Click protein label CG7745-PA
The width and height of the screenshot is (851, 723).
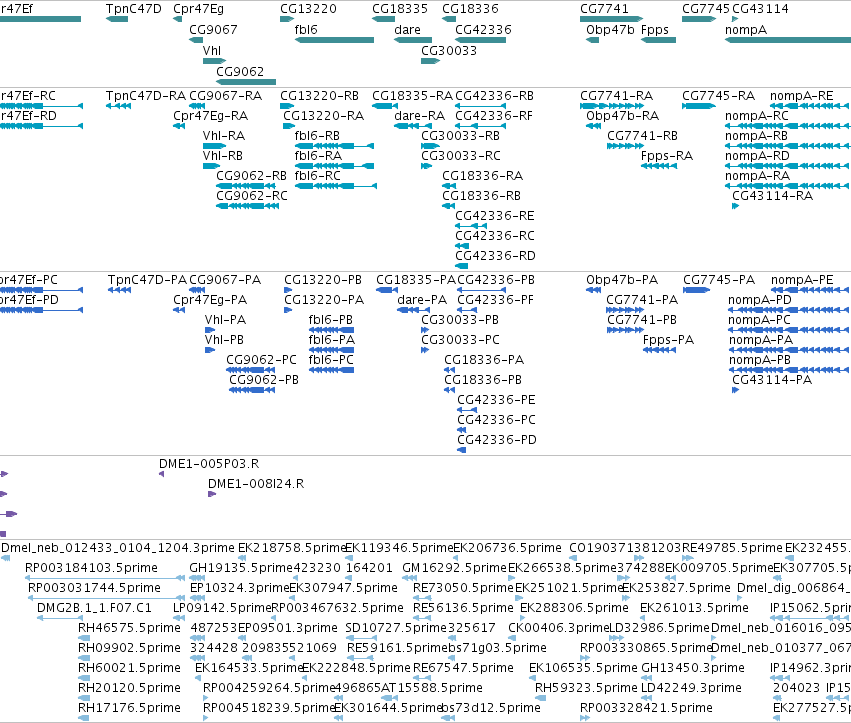[719, 280]
